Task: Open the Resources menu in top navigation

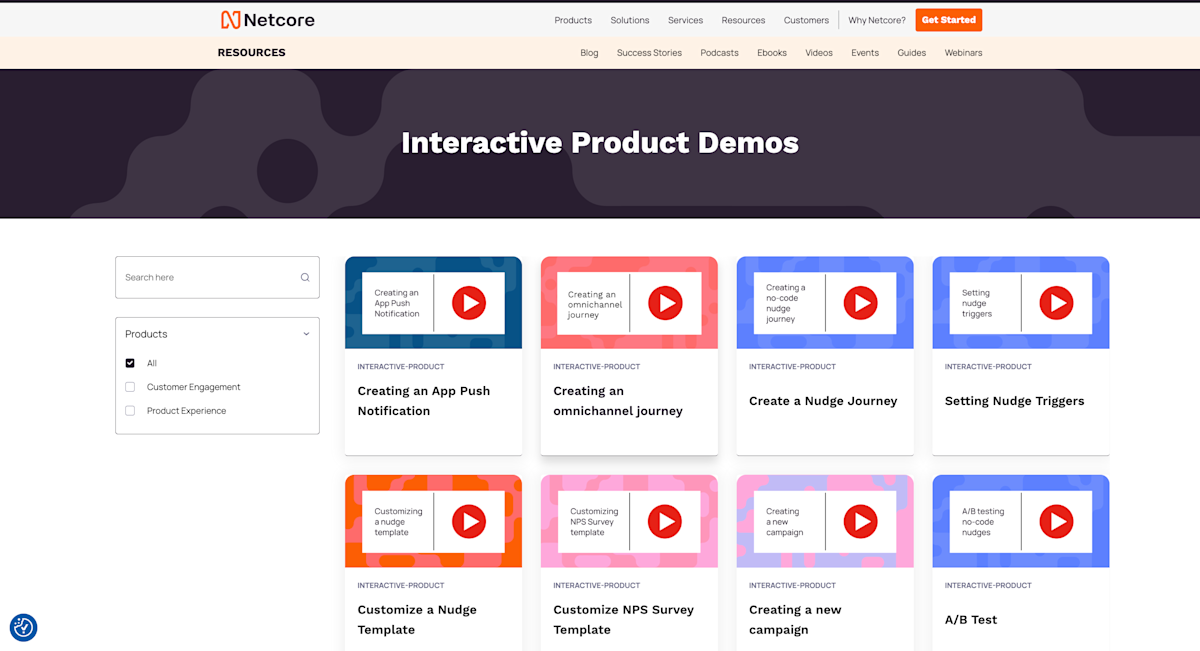Action: (x=743, y=20)
